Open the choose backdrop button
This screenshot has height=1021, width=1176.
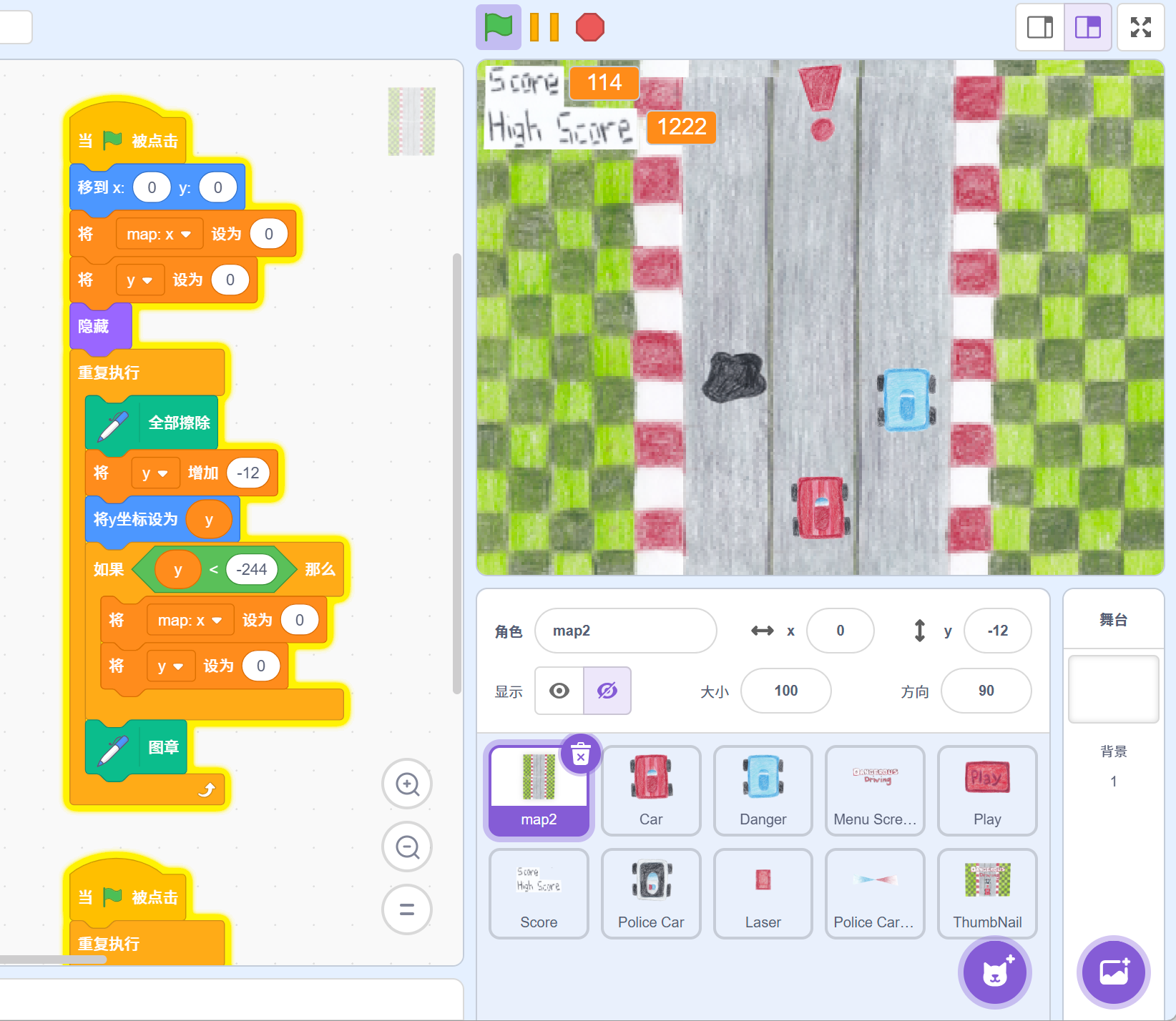(x=1113, y=972)
